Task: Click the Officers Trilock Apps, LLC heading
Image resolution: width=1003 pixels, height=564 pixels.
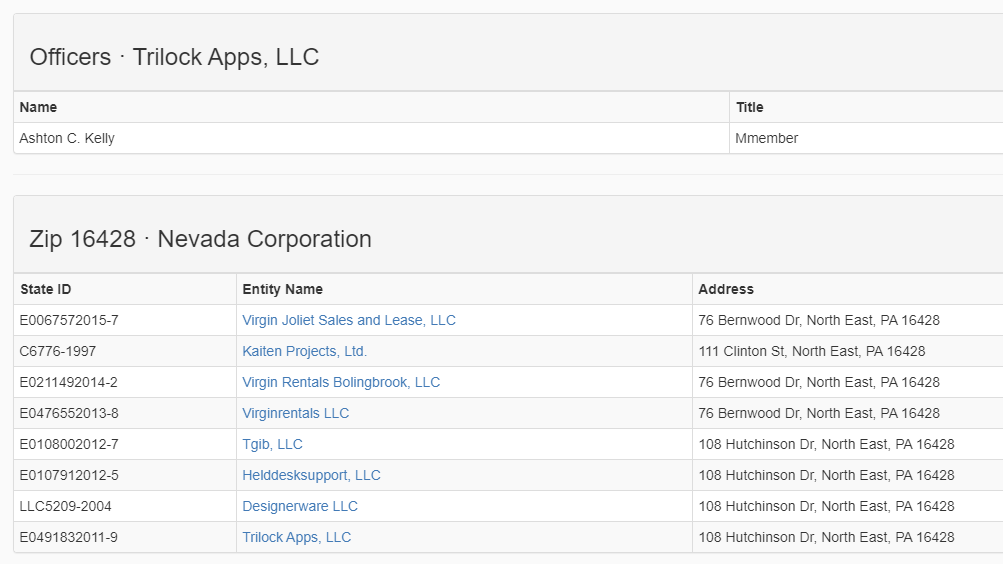Action: click(x=174, y=57)
